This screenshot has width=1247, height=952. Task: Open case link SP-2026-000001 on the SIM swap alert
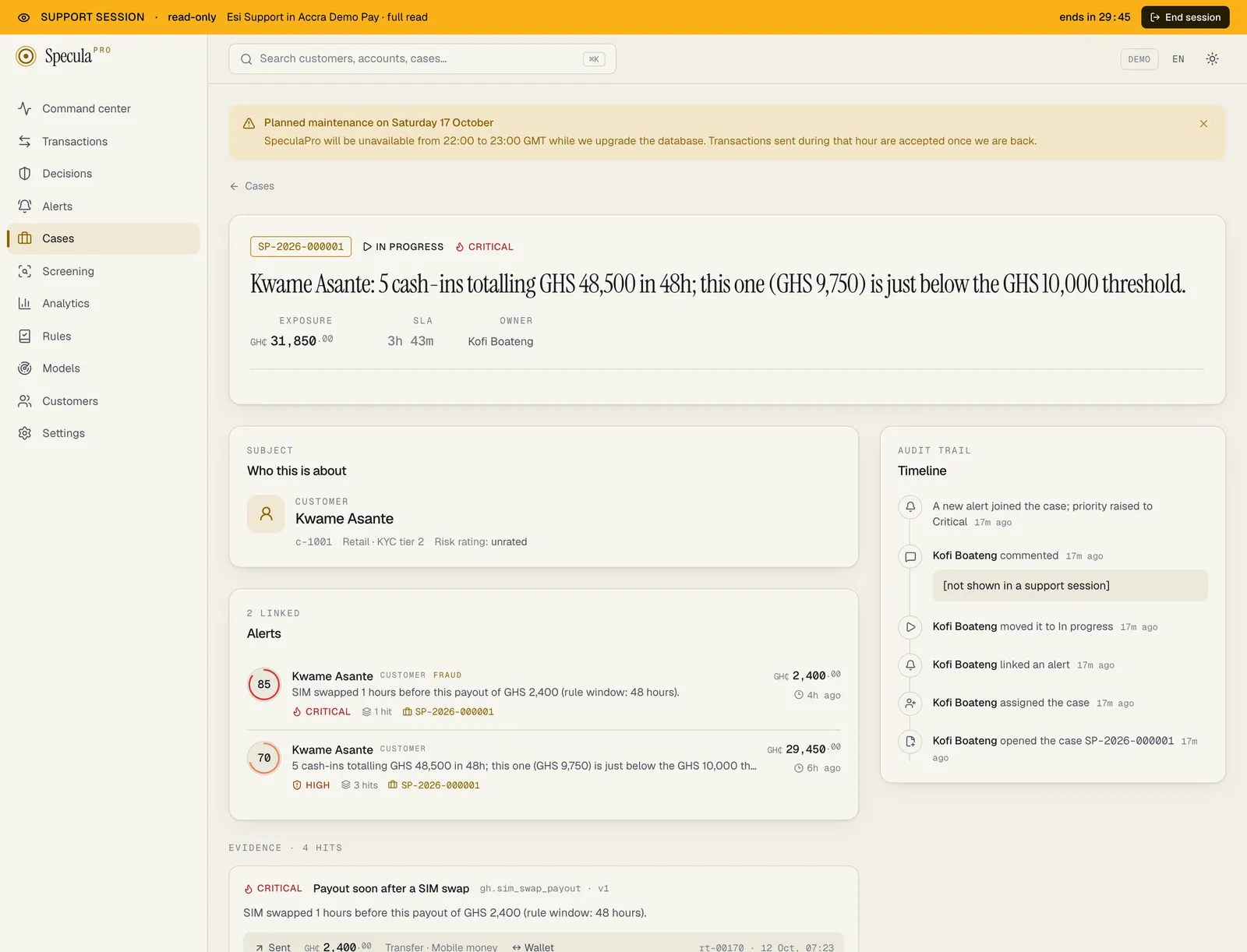tap(448, 712)
